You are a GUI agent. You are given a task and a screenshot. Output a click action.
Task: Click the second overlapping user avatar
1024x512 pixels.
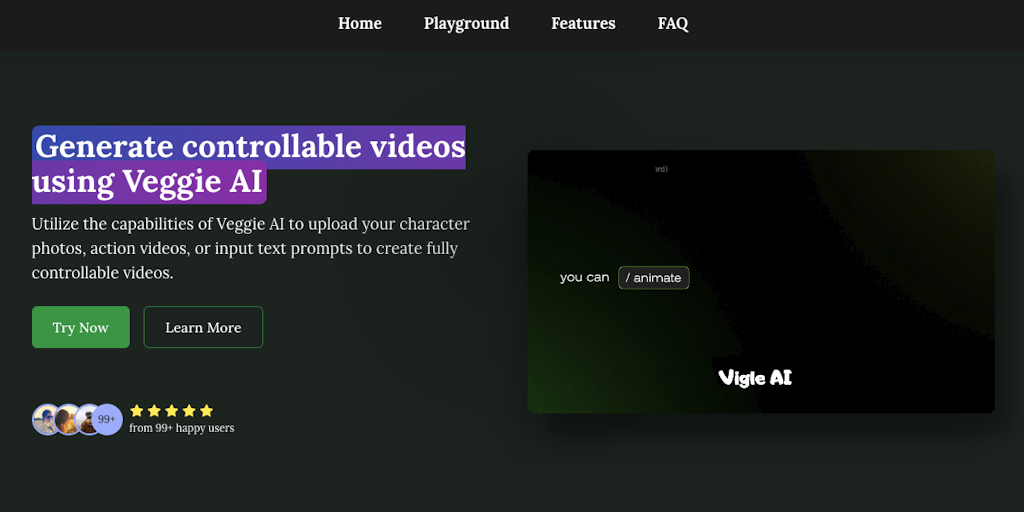(67, 419)
